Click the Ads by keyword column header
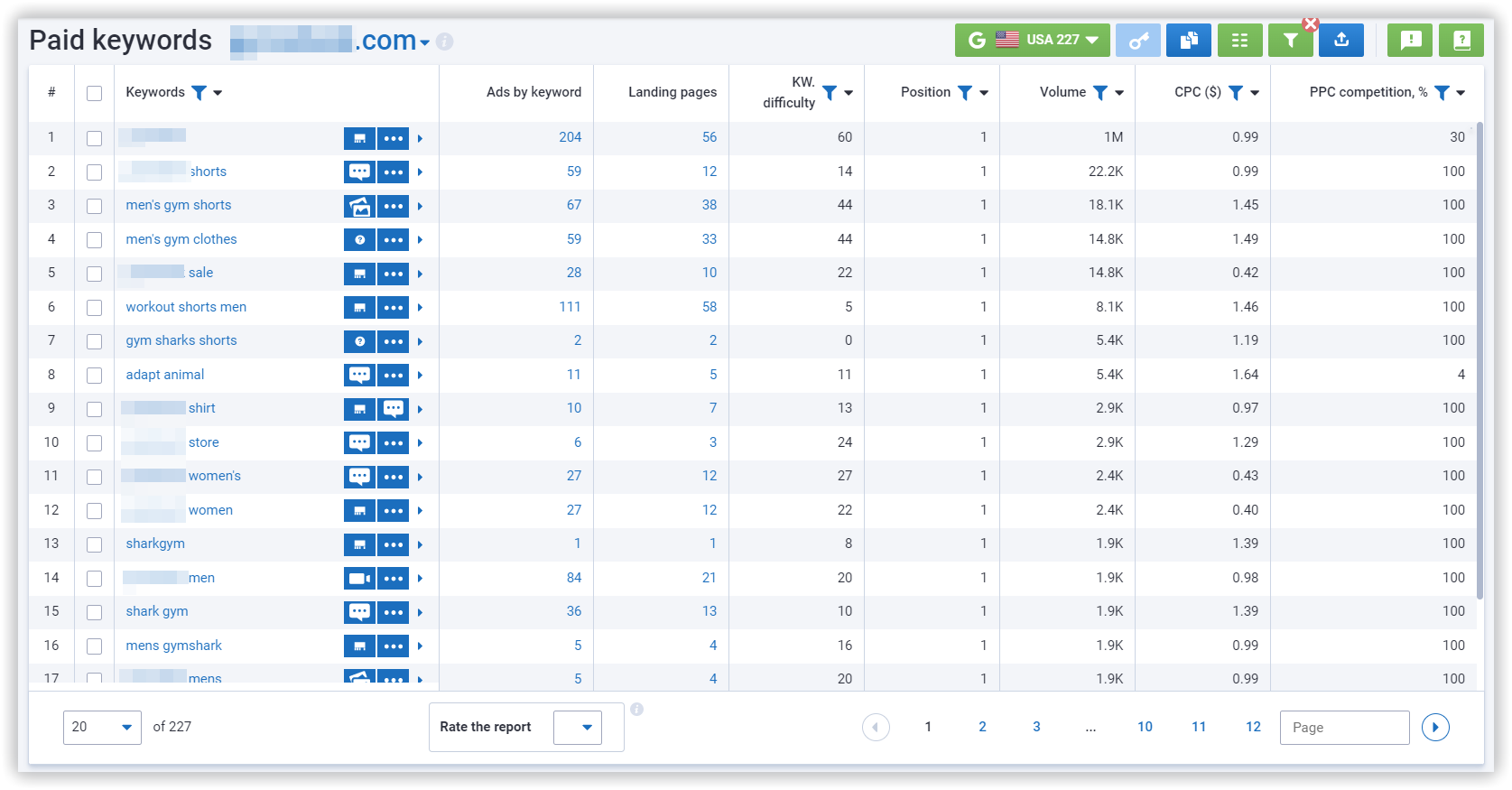 pyautogui.click(x=533, y=92)
